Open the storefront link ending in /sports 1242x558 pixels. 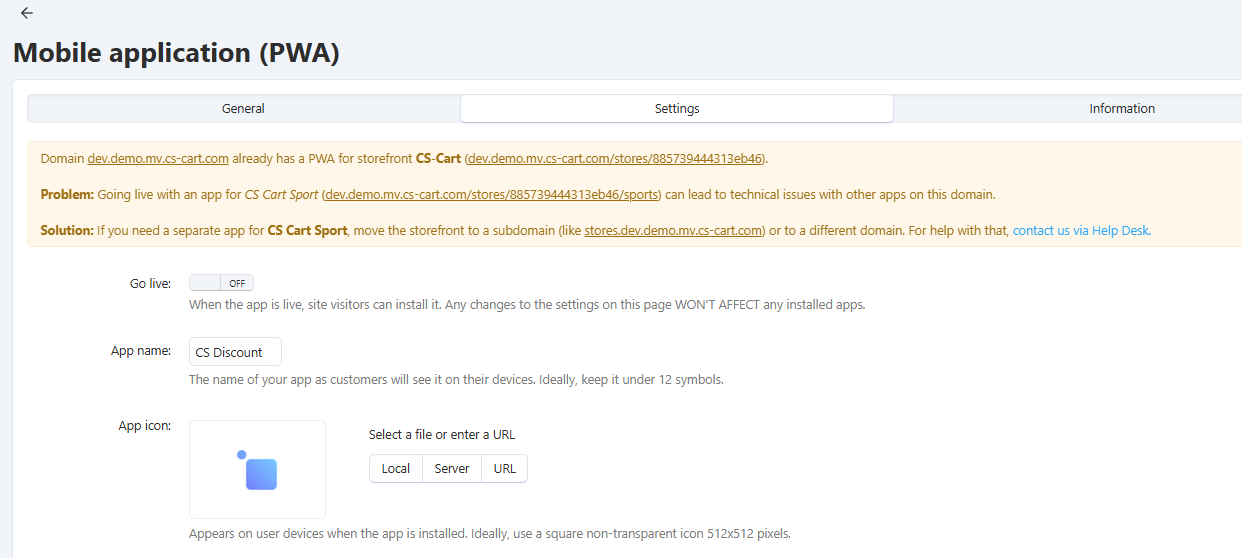pos(492,194)
